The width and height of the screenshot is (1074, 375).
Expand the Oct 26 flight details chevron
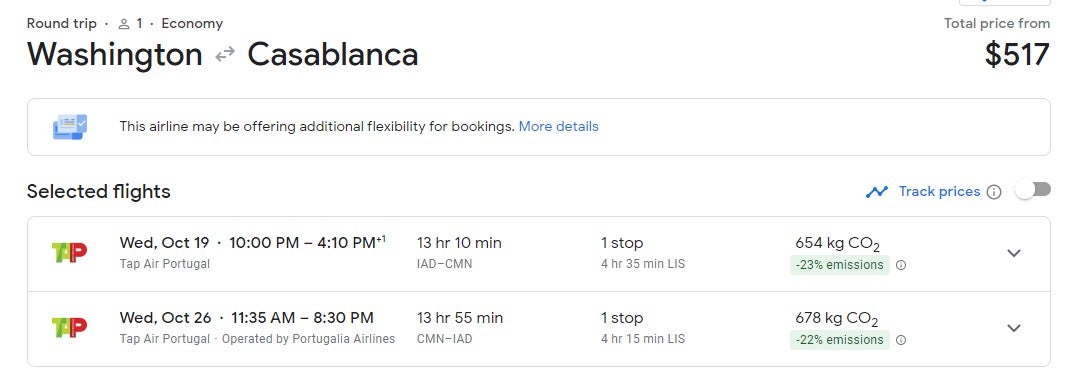(x=1014, y=328)
